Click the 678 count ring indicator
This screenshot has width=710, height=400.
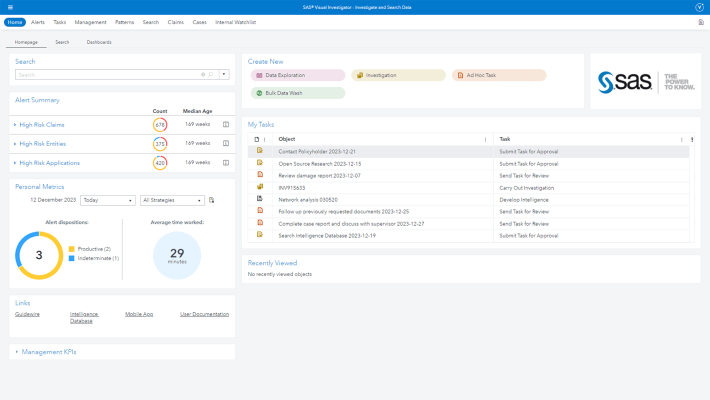click(x=160, y=125)
